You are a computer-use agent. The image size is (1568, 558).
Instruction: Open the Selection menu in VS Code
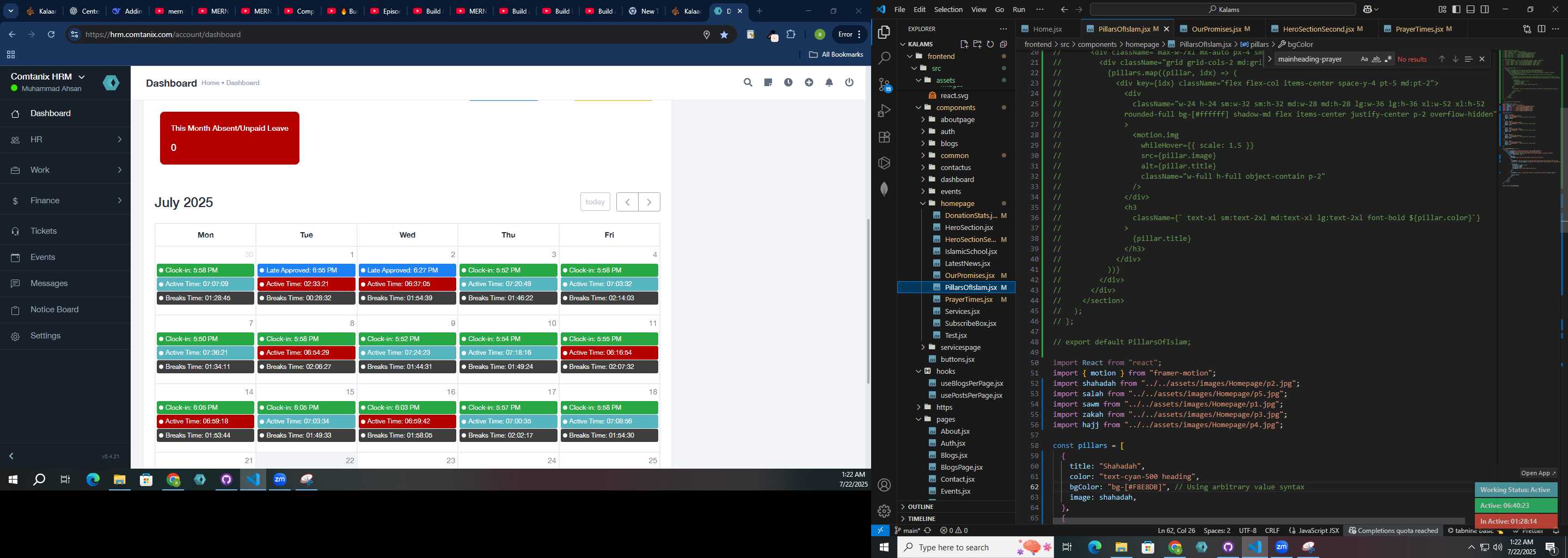(948, 9)
